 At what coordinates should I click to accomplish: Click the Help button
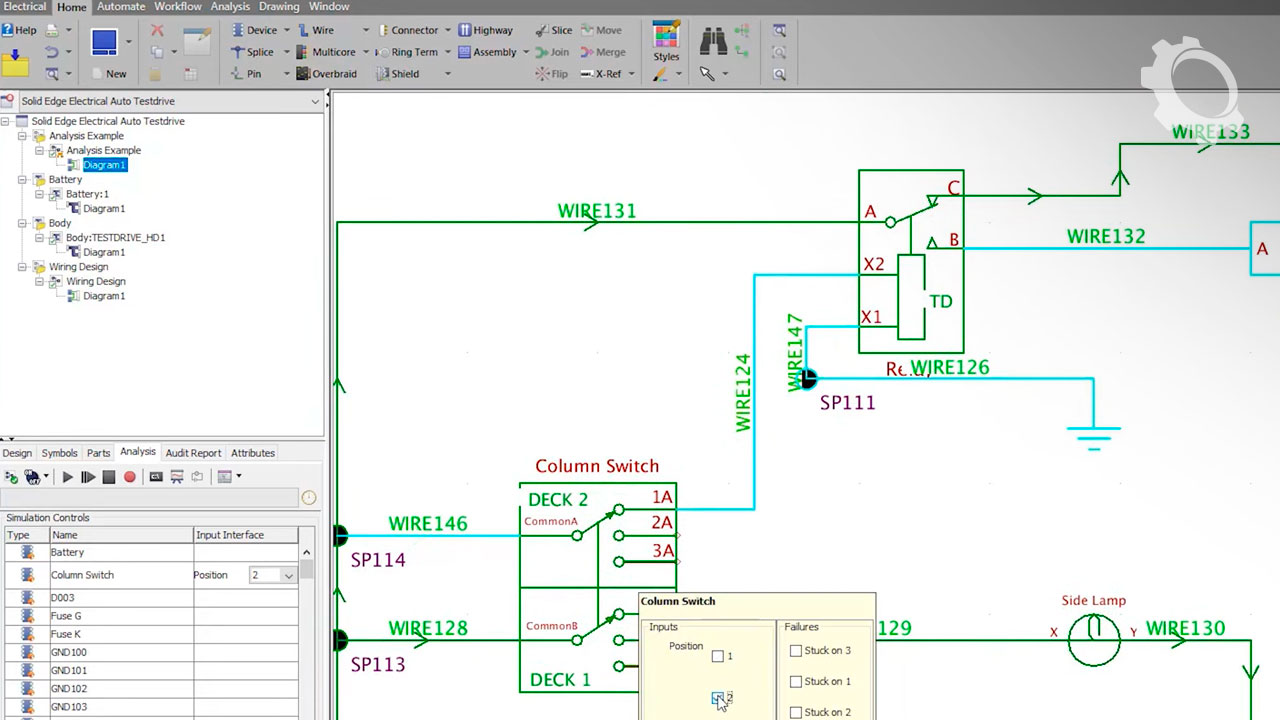(19, 30)
